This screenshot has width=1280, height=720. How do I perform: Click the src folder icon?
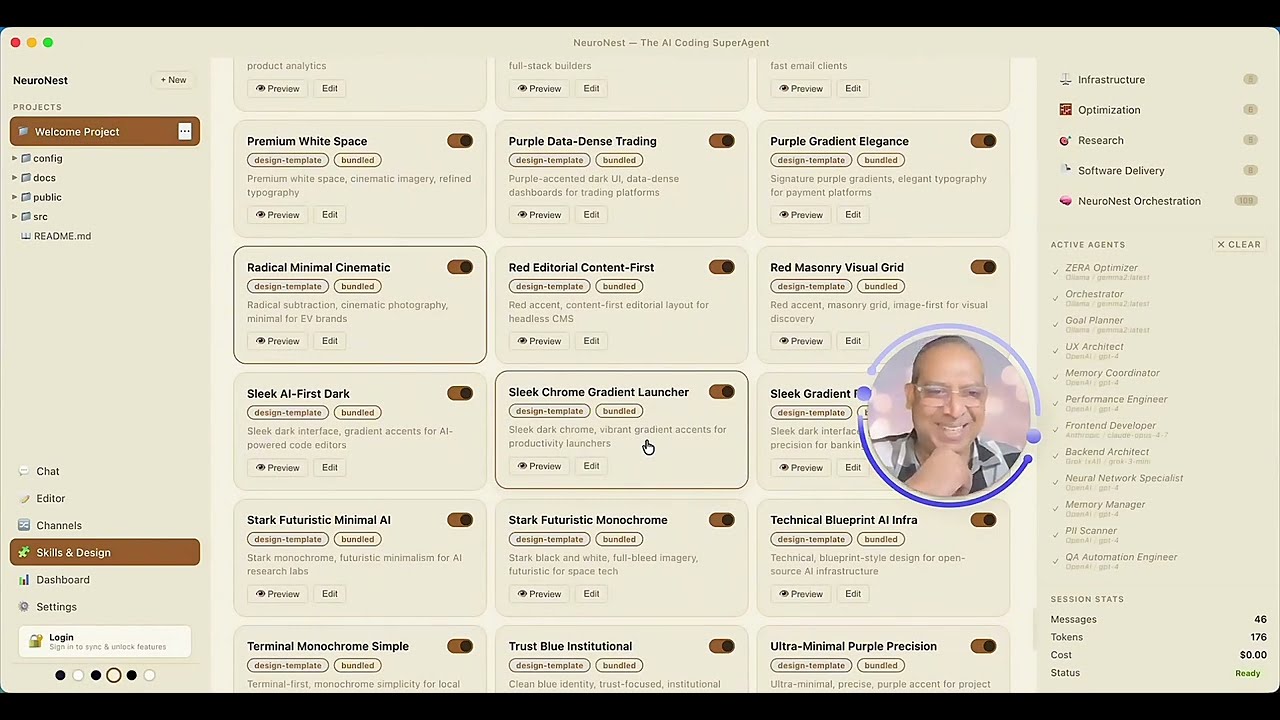tap(26, 216)
